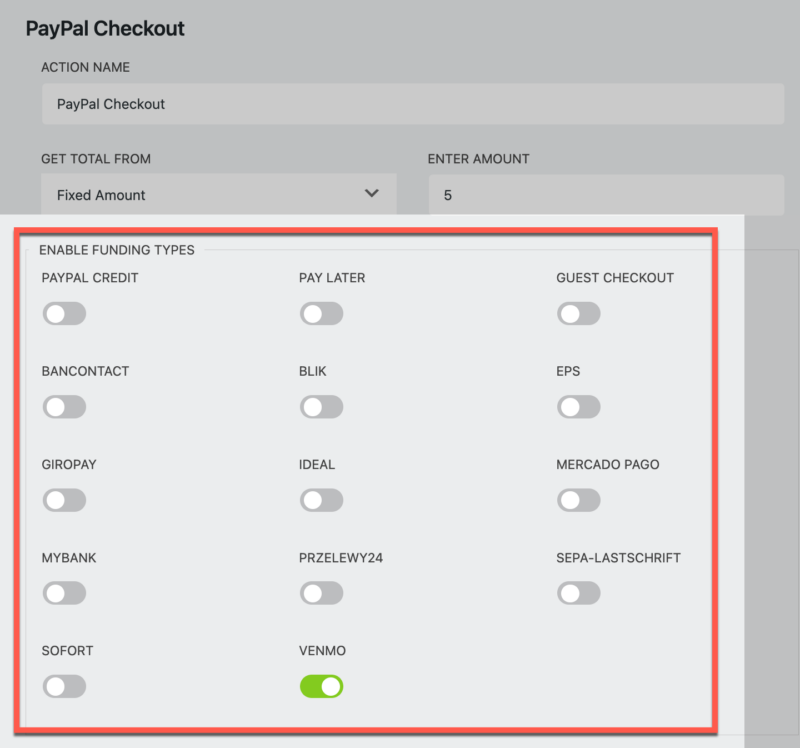Enable the BLIK payment toggle
Image resolution: width=800 pixels, height=748 pixels.
[321, 406]
